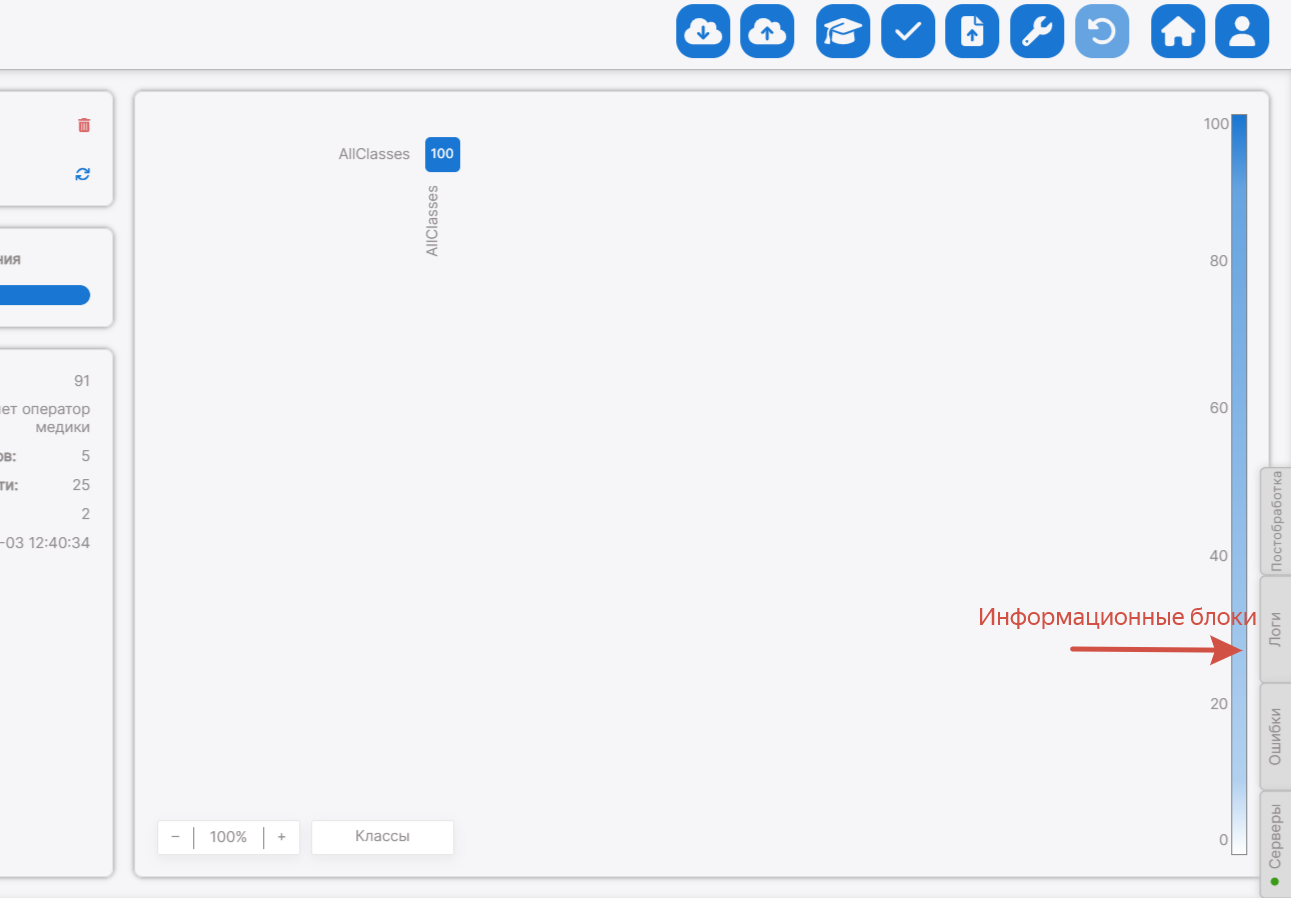Click the cloud upload icon
This screenshot has width=1291, height=898.
(767, 32)
